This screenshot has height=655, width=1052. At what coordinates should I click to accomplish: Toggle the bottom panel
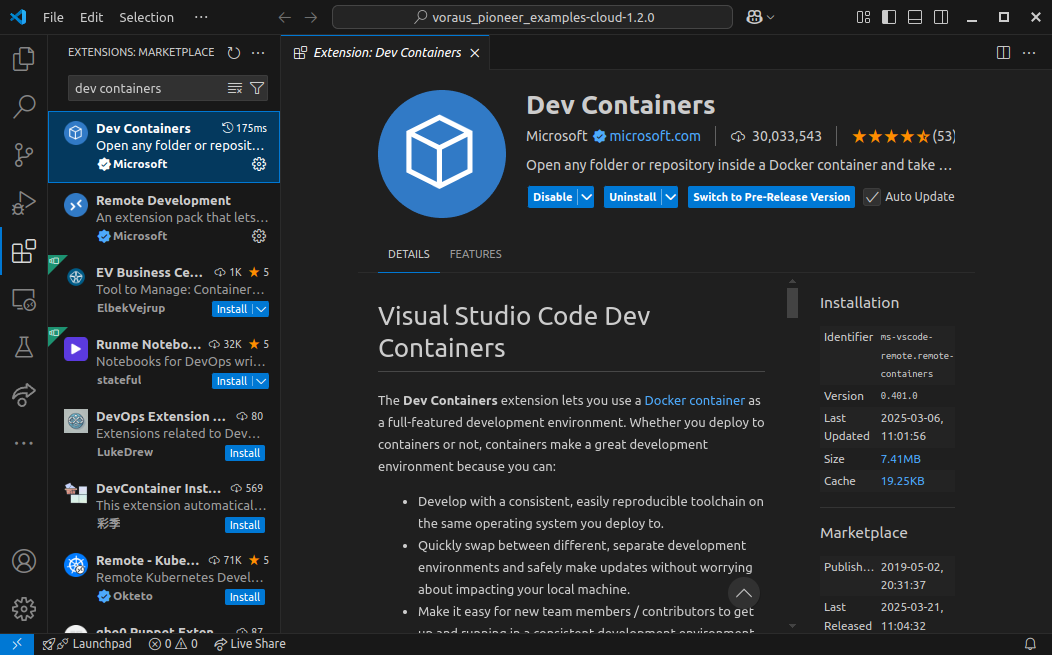tap(915, 17)
